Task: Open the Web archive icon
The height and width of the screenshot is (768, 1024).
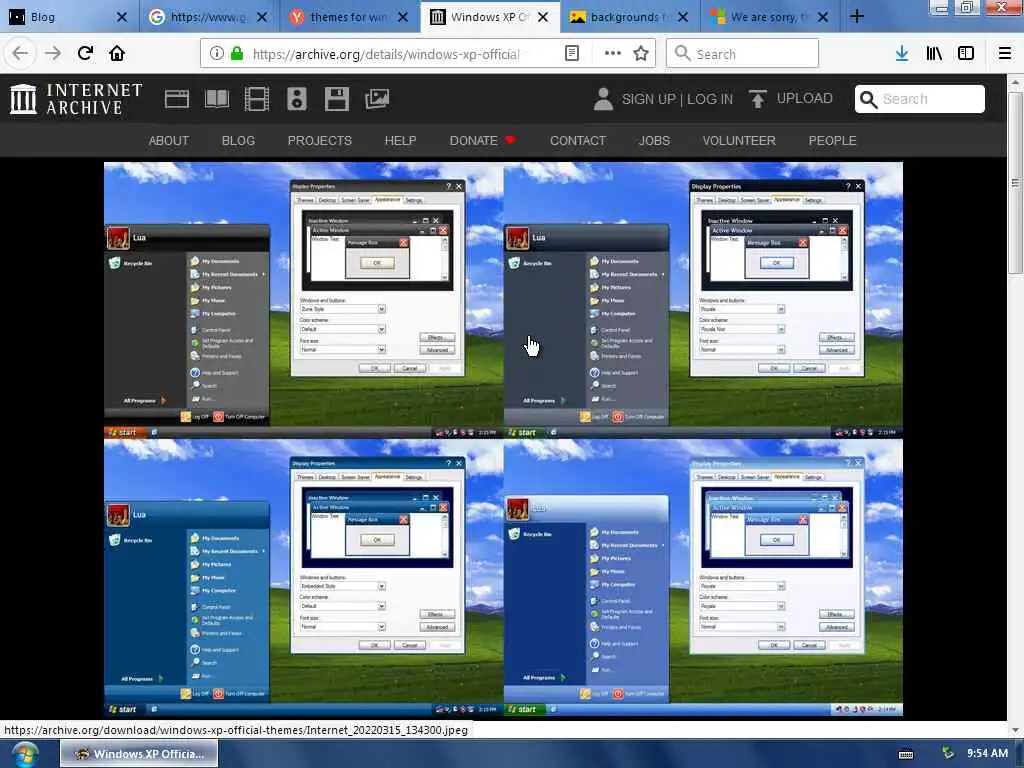Action: 177,99
